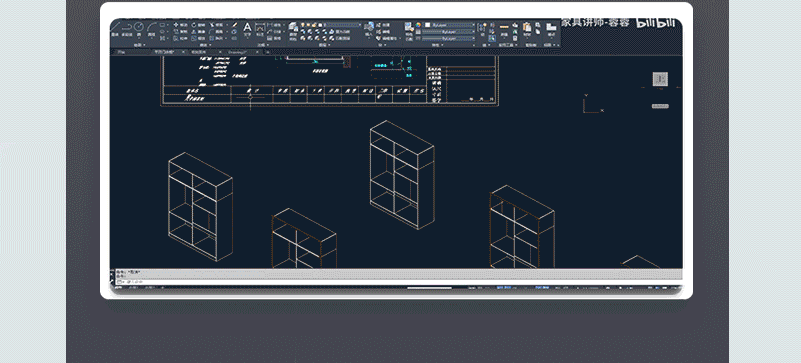Select the Arc tool
The image size is (801, 363).
pos(152,29)
